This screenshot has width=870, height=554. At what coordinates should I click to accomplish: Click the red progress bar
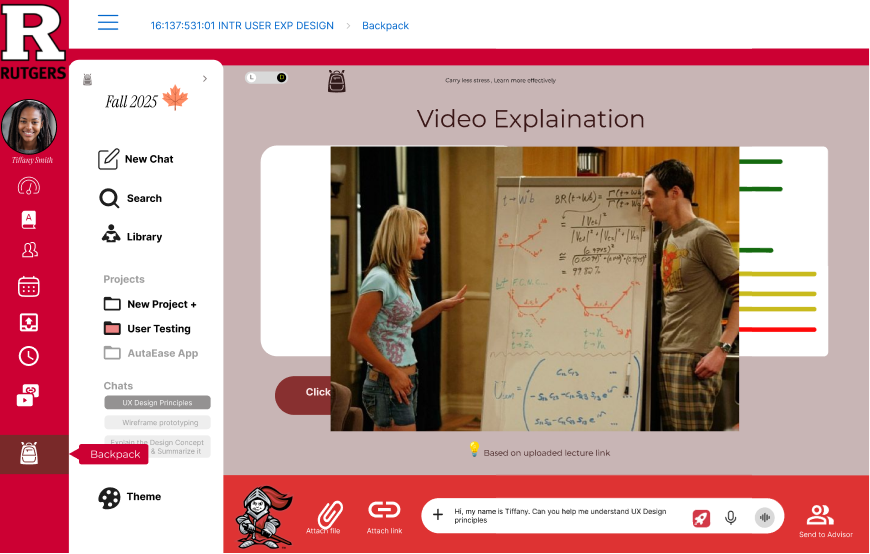click(778, 330)
